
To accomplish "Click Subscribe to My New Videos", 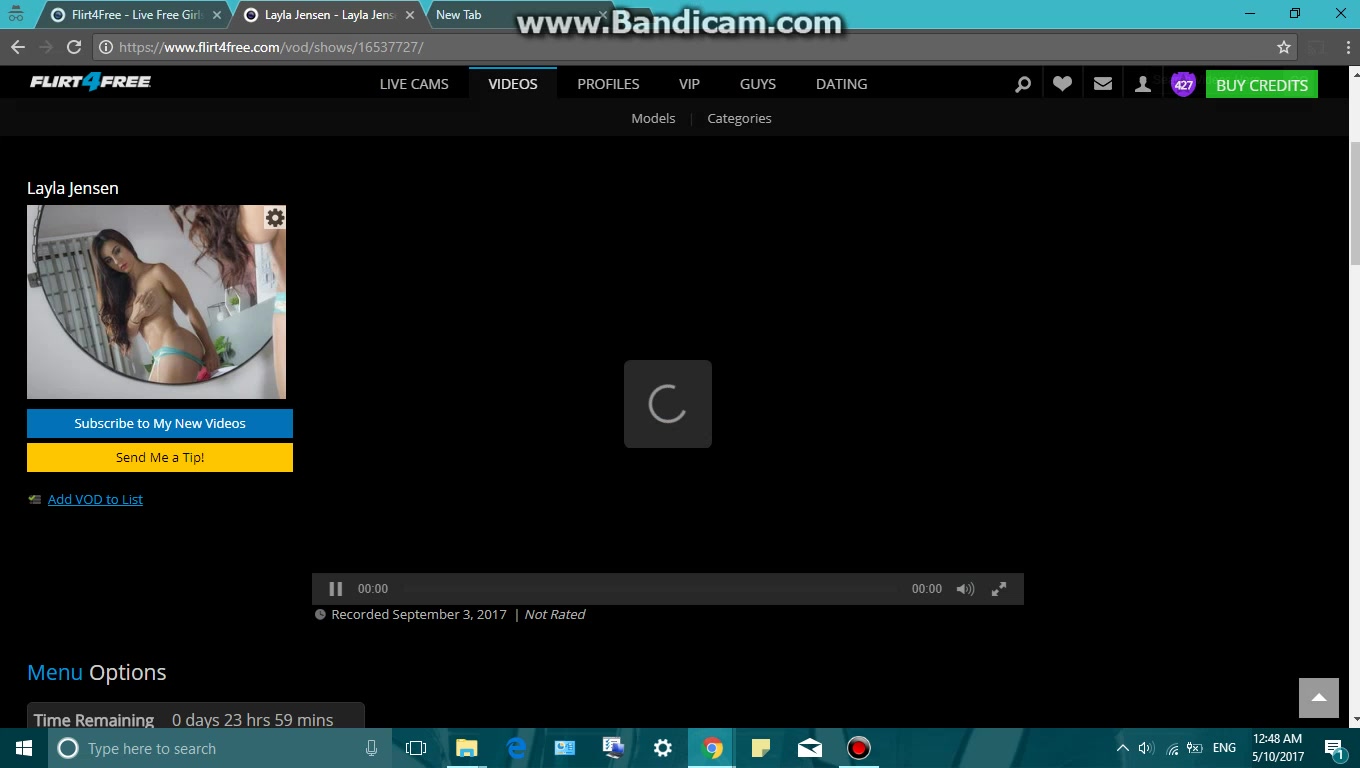I will tap(160, 423).
